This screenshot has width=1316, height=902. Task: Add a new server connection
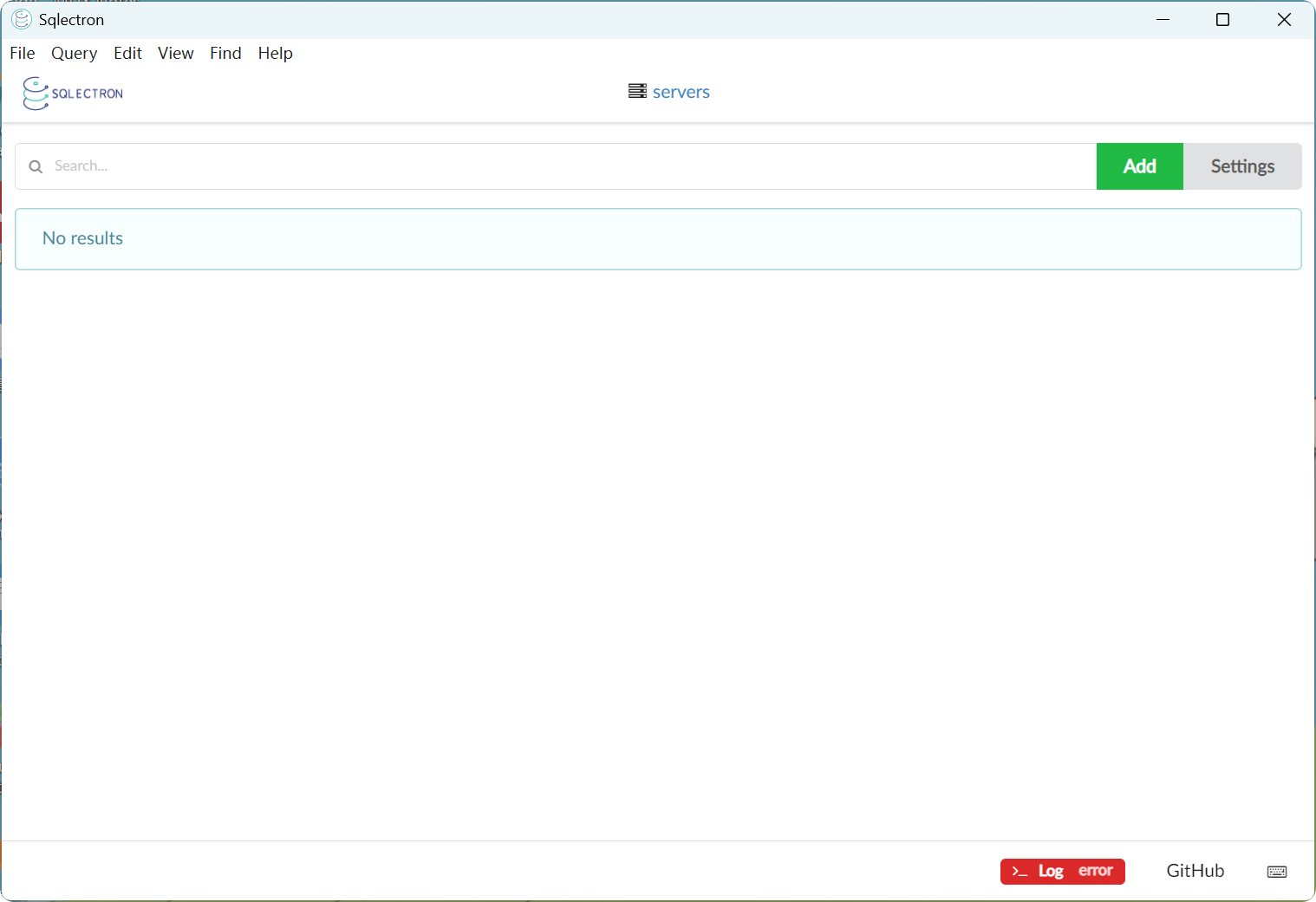(1139, 166)
